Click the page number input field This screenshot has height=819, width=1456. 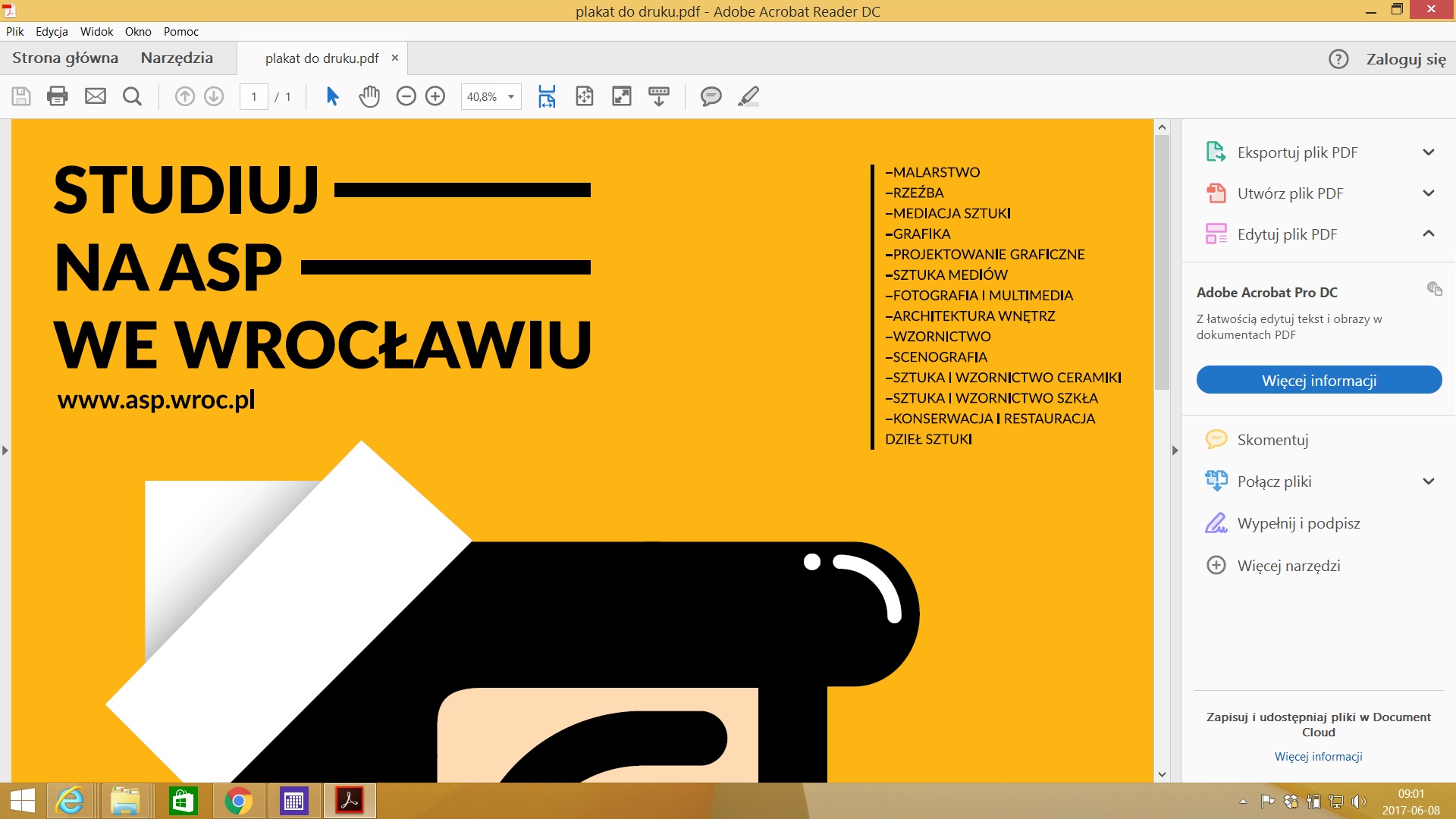tap(254, 97)
